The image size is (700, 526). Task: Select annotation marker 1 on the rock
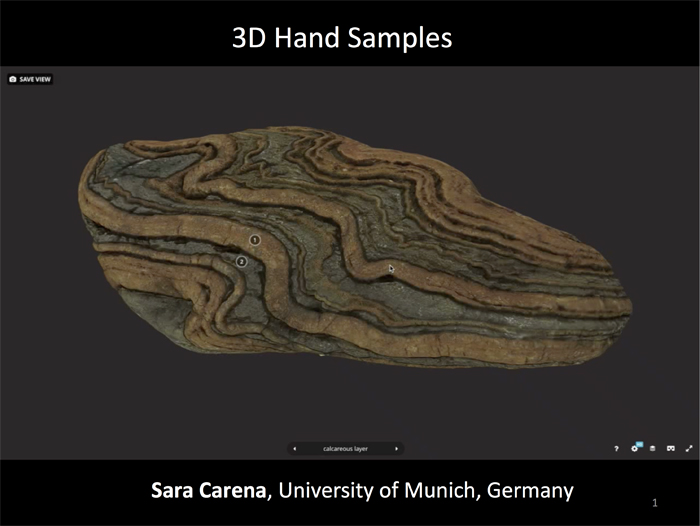click(x=254, y=240)
